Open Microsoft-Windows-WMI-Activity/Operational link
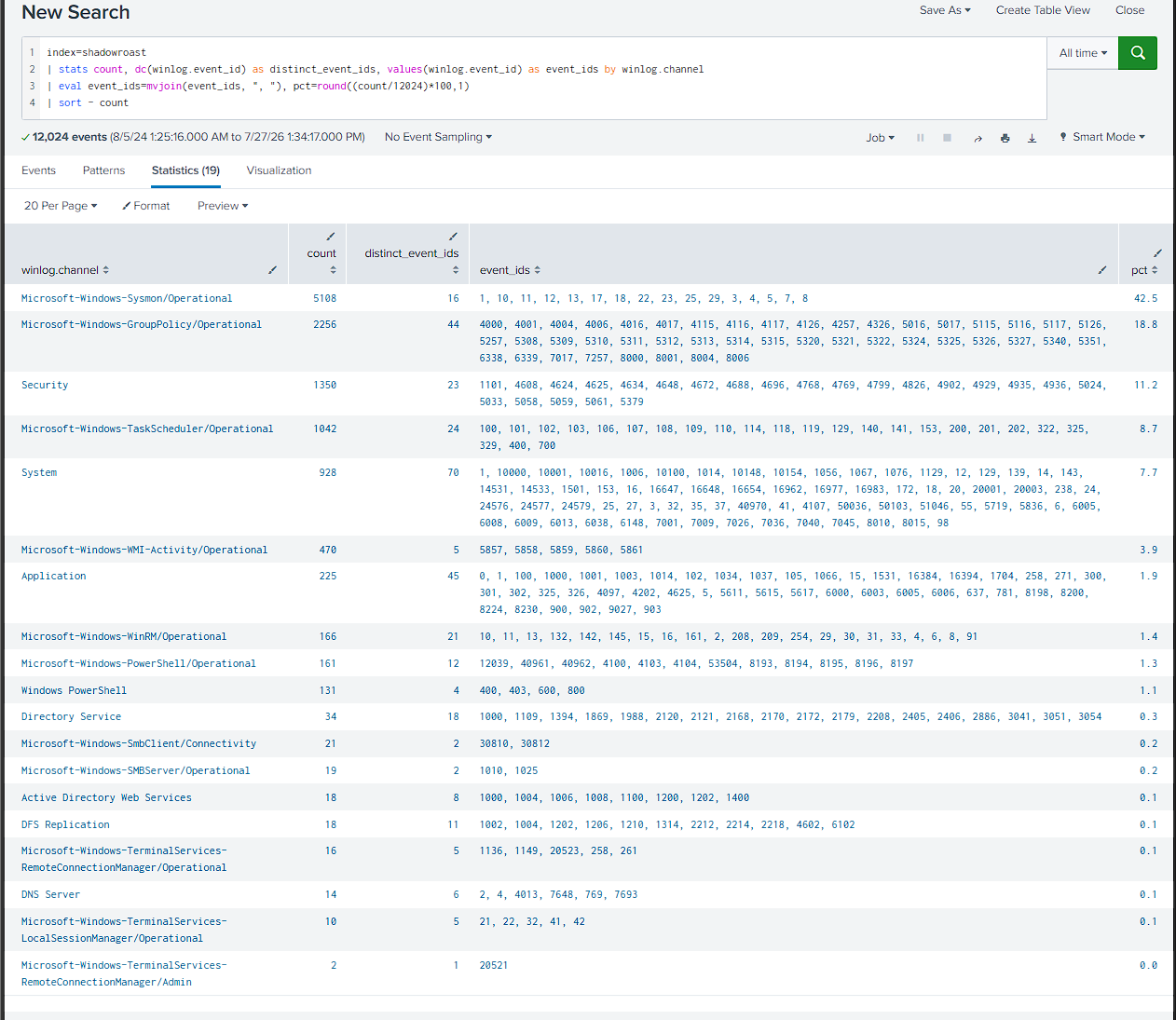 point(144,551)
